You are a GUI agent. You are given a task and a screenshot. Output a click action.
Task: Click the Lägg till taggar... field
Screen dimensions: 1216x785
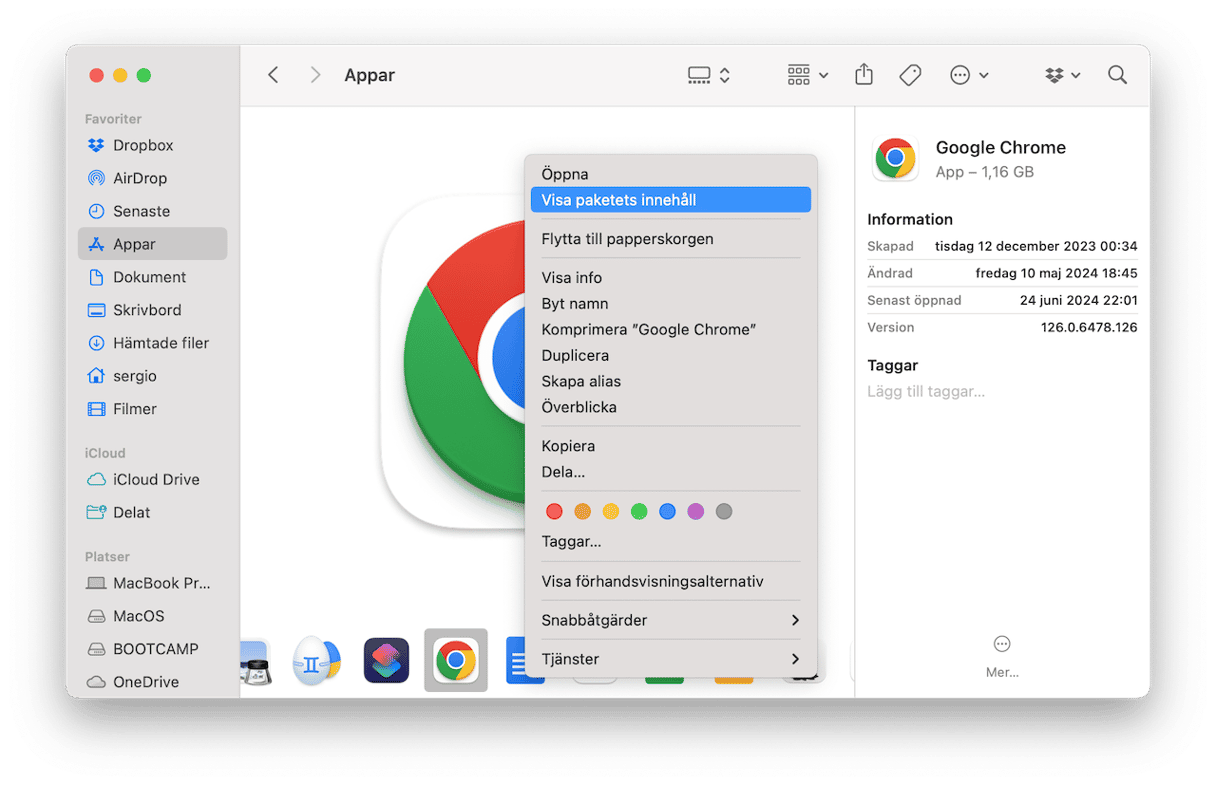click(x=926, y=392)
